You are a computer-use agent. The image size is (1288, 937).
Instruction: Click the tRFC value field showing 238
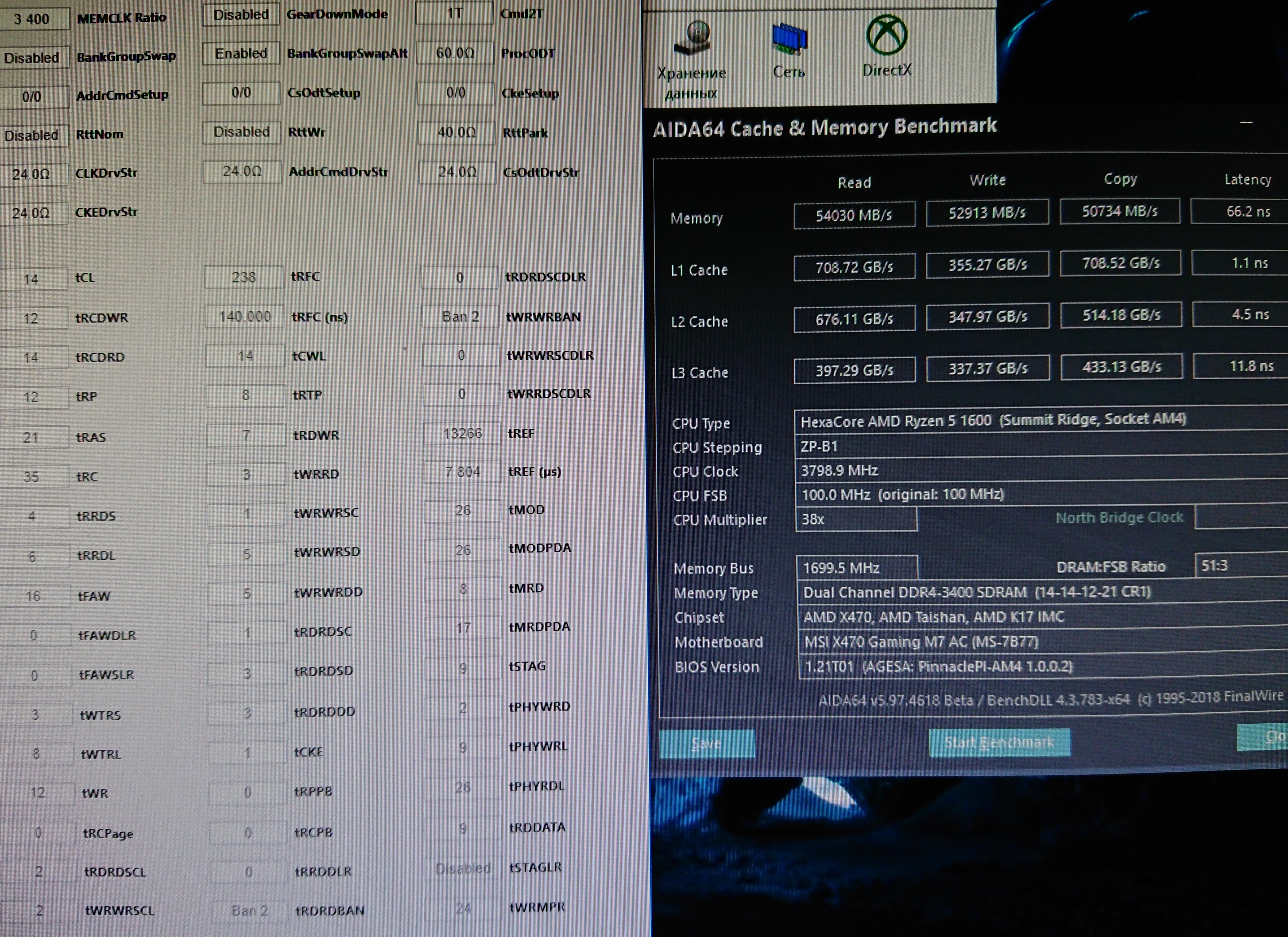click(x=244, y=277)
